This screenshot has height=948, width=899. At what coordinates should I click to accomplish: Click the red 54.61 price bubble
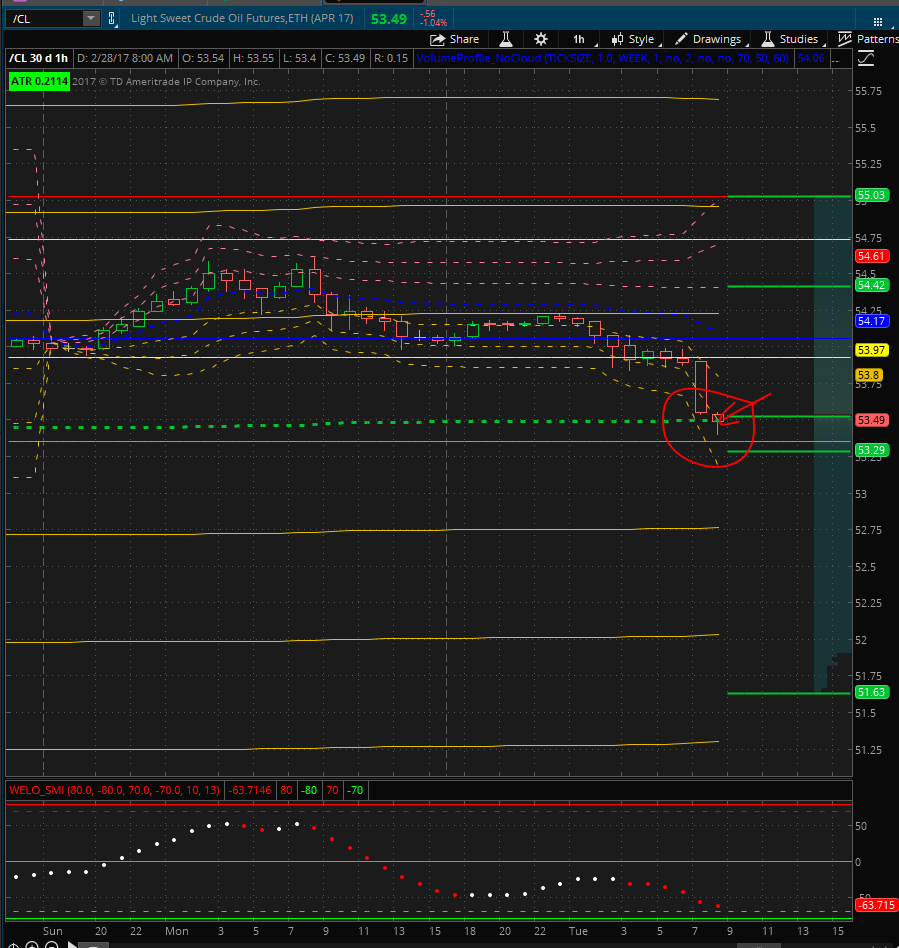871,256
